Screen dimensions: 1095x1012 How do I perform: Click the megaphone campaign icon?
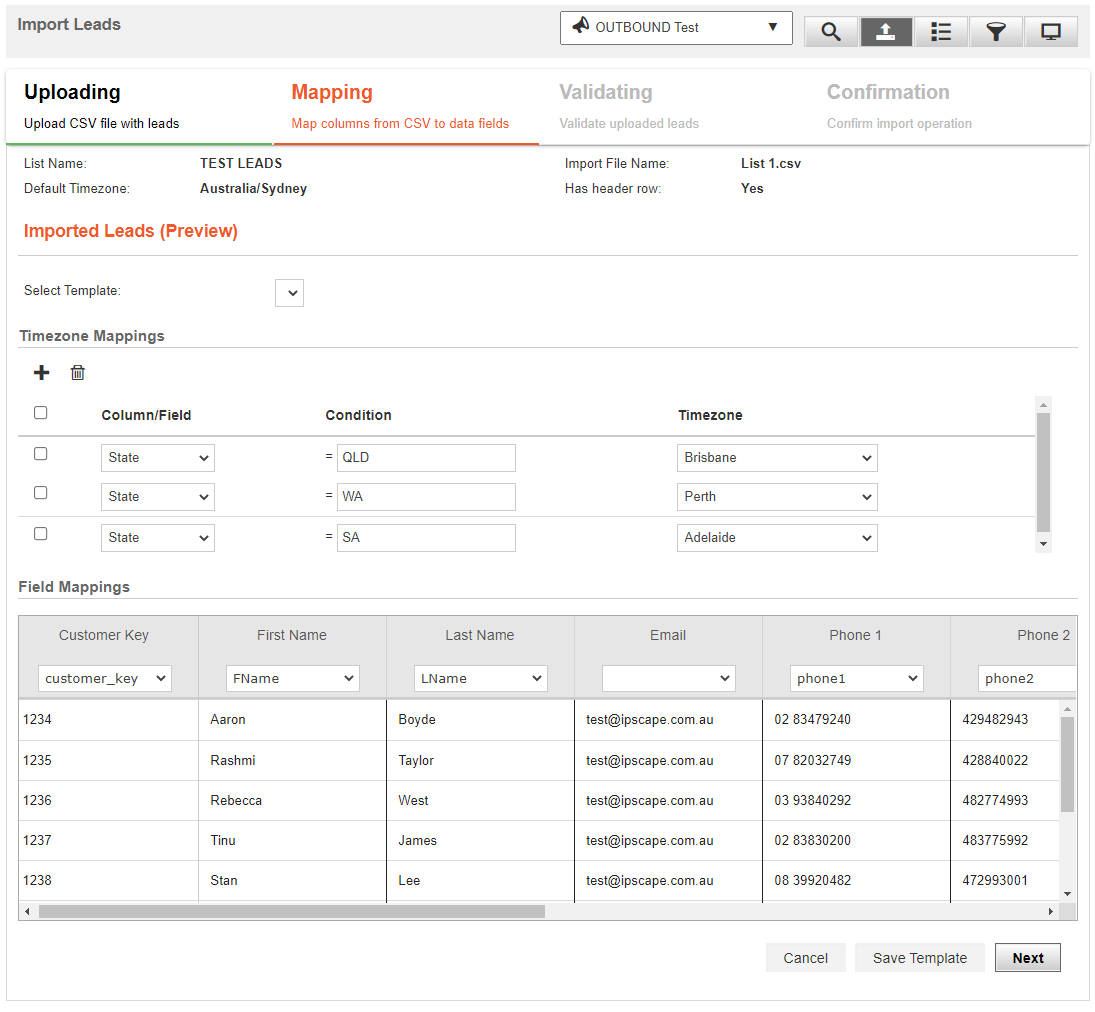click(x=580, y=27)
